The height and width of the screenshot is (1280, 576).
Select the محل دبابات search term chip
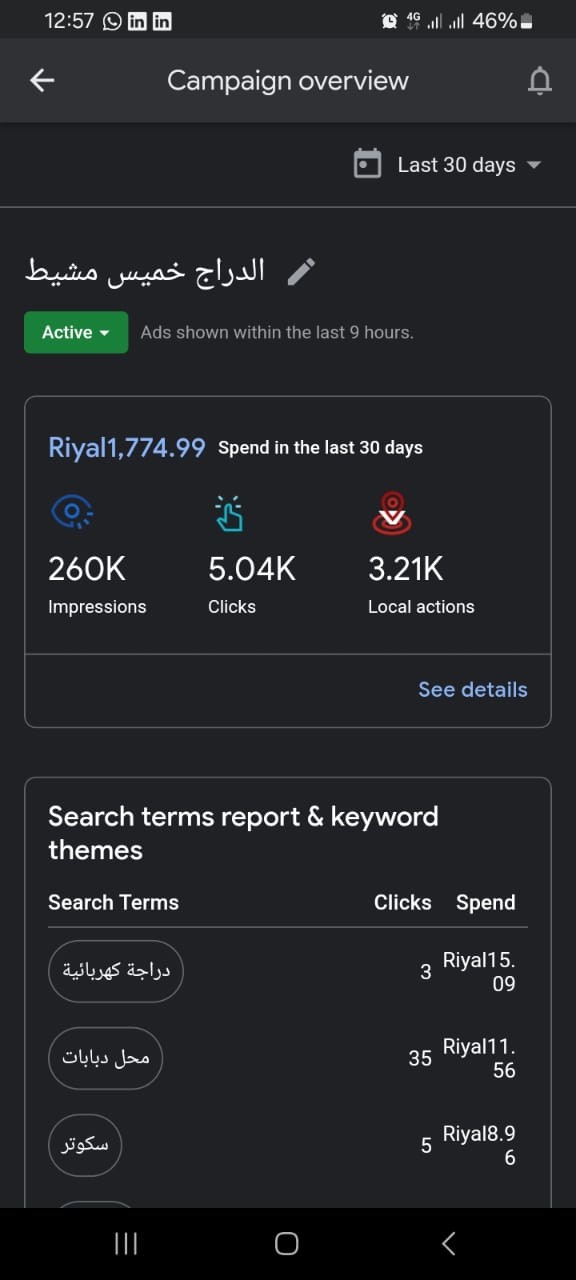(x=105, y=1058)
